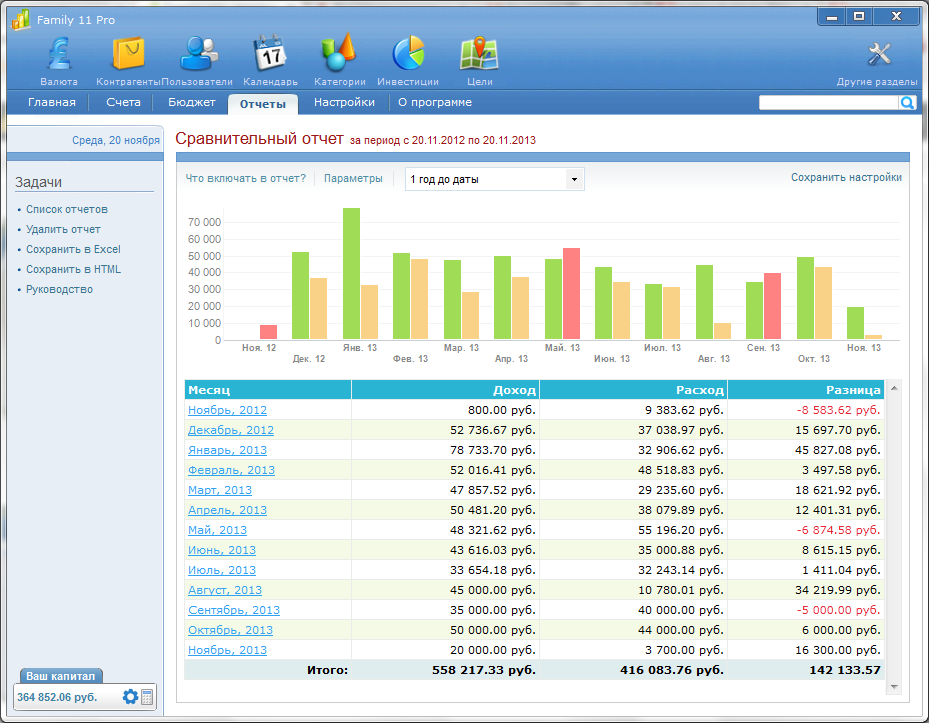Viewport: 929px width, 723px height.
Task: Open the Настройки tab
Action: click(344, 103)
